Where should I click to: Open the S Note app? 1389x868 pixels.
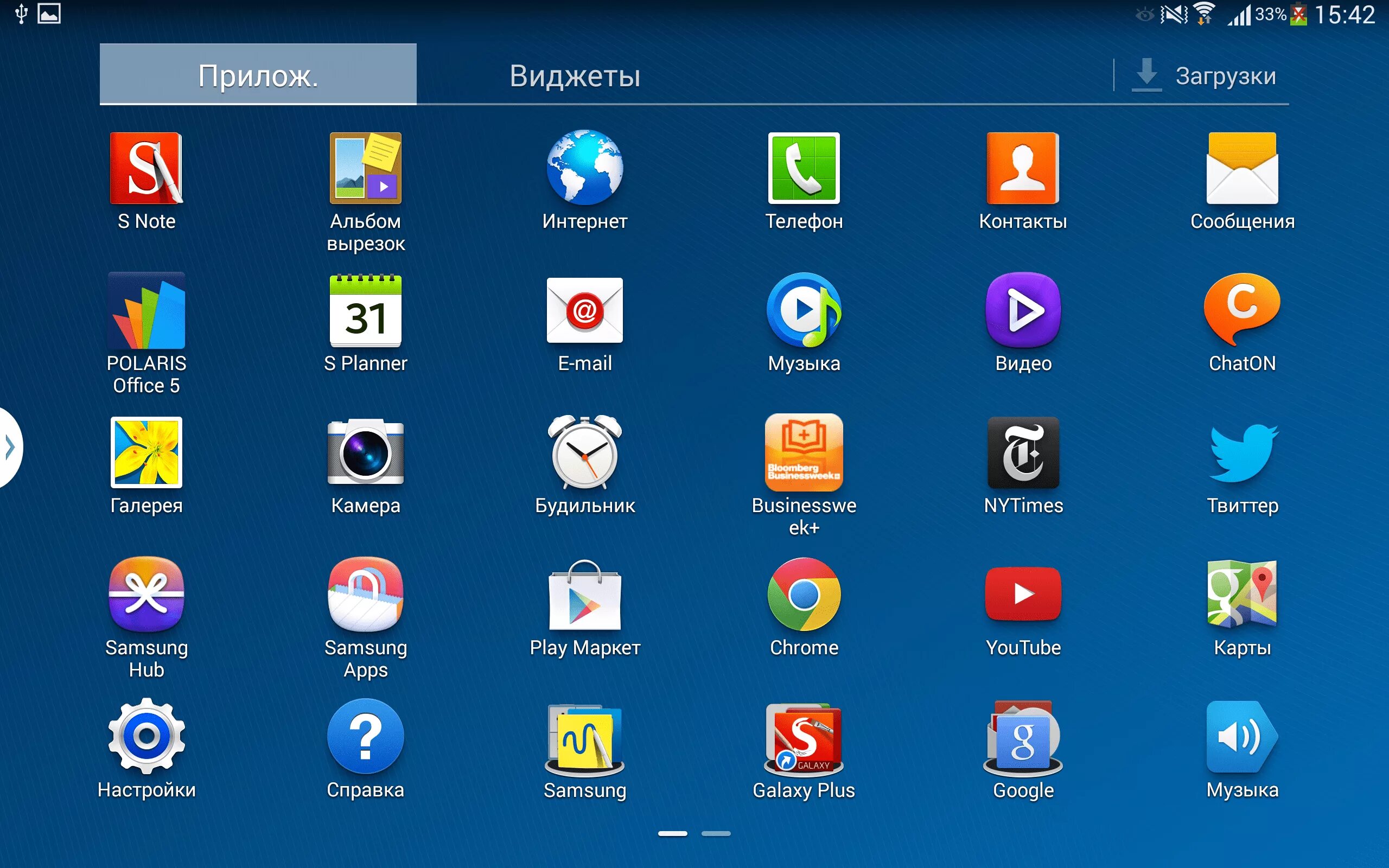[146, 169]
